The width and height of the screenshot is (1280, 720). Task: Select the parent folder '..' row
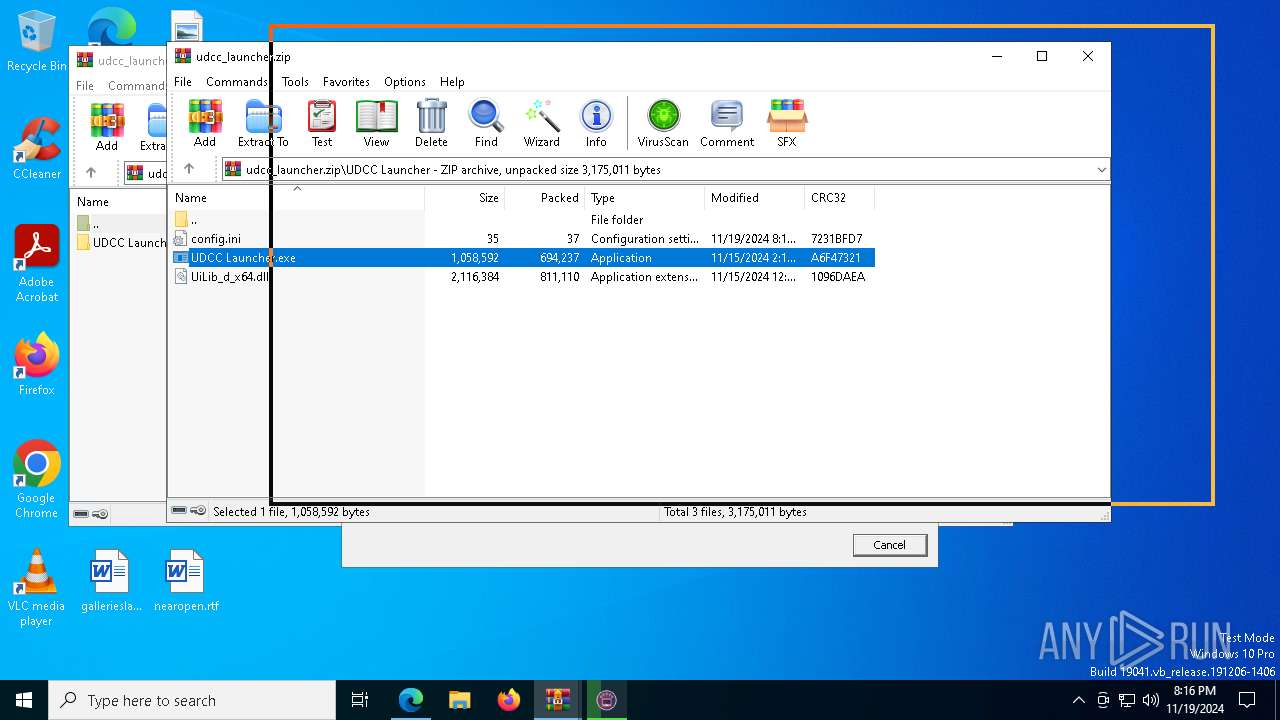pos(522,220)
